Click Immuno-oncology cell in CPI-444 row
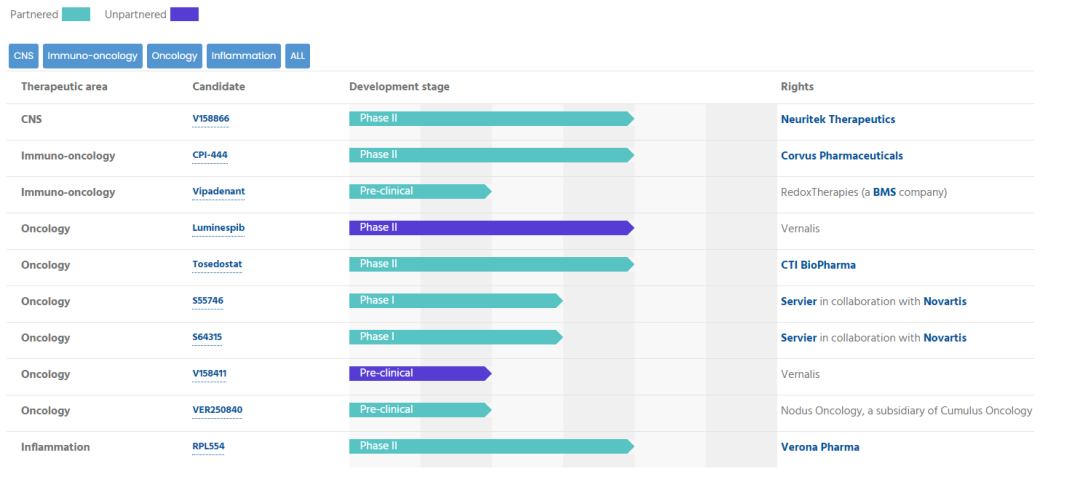 tap(68, 156)
